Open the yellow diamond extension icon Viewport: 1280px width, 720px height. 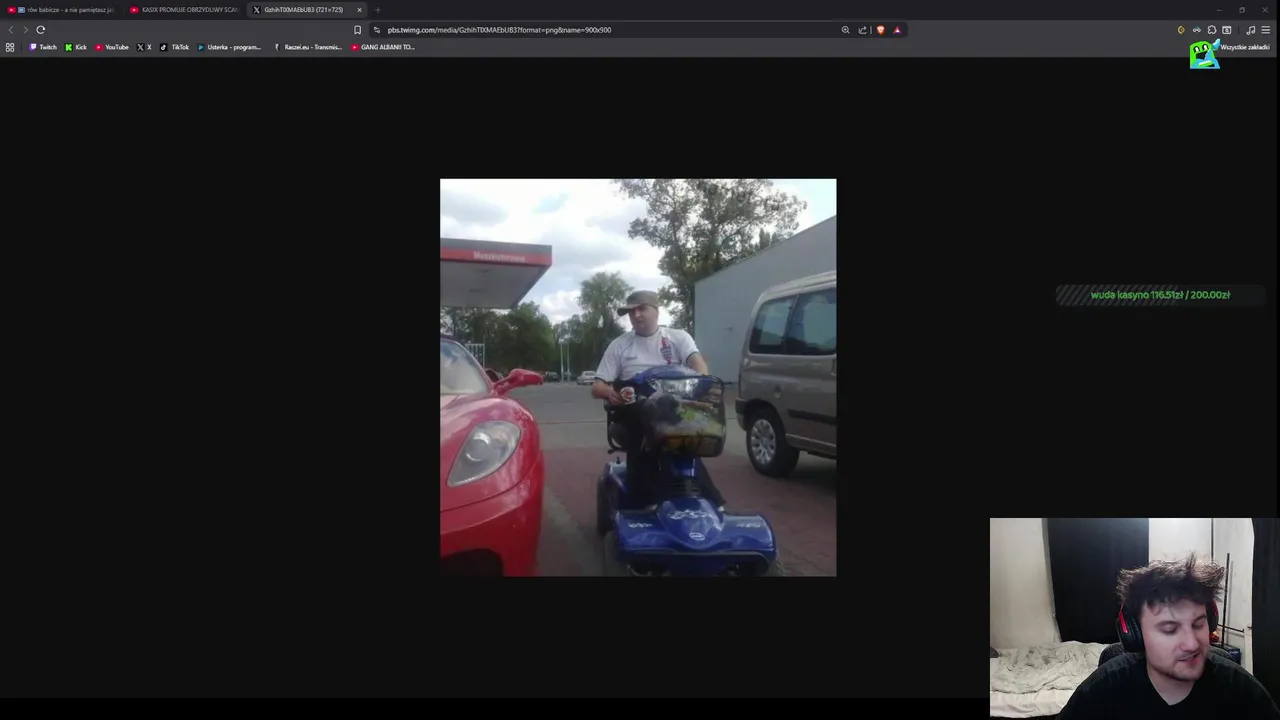pyautogui.click(x=1181, y=30)
